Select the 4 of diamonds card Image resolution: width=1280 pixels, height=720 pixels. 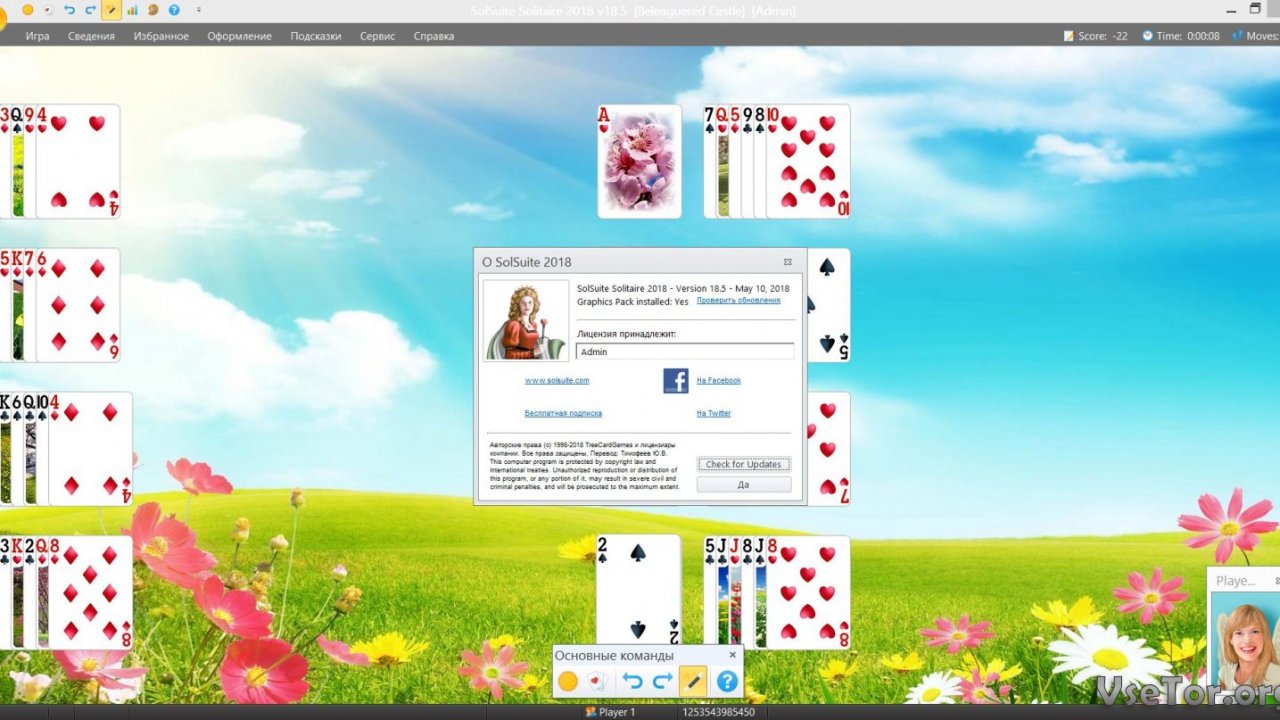91,449
